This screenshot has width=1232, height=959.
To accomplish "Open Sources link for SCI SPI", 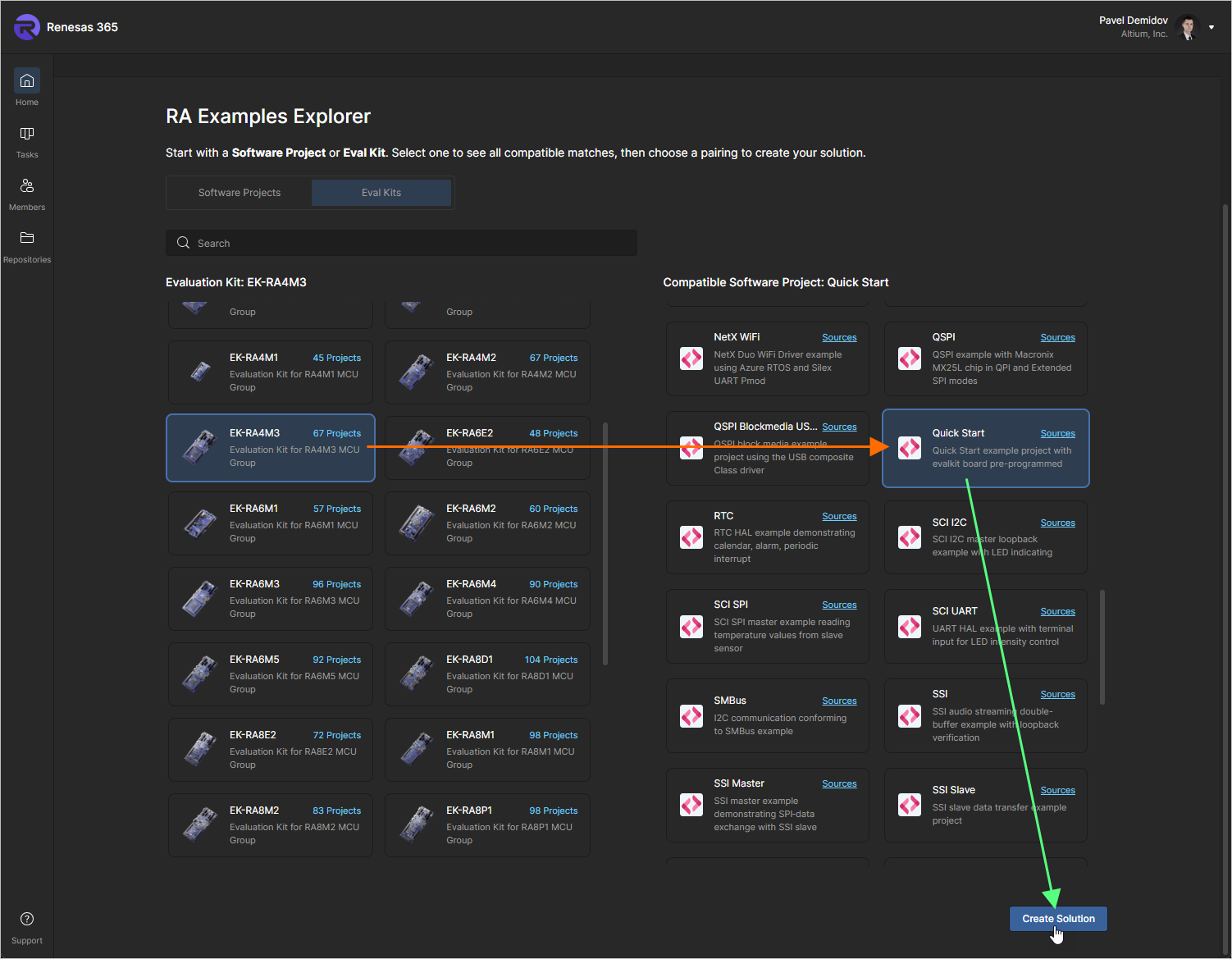I will coord(839,605).
